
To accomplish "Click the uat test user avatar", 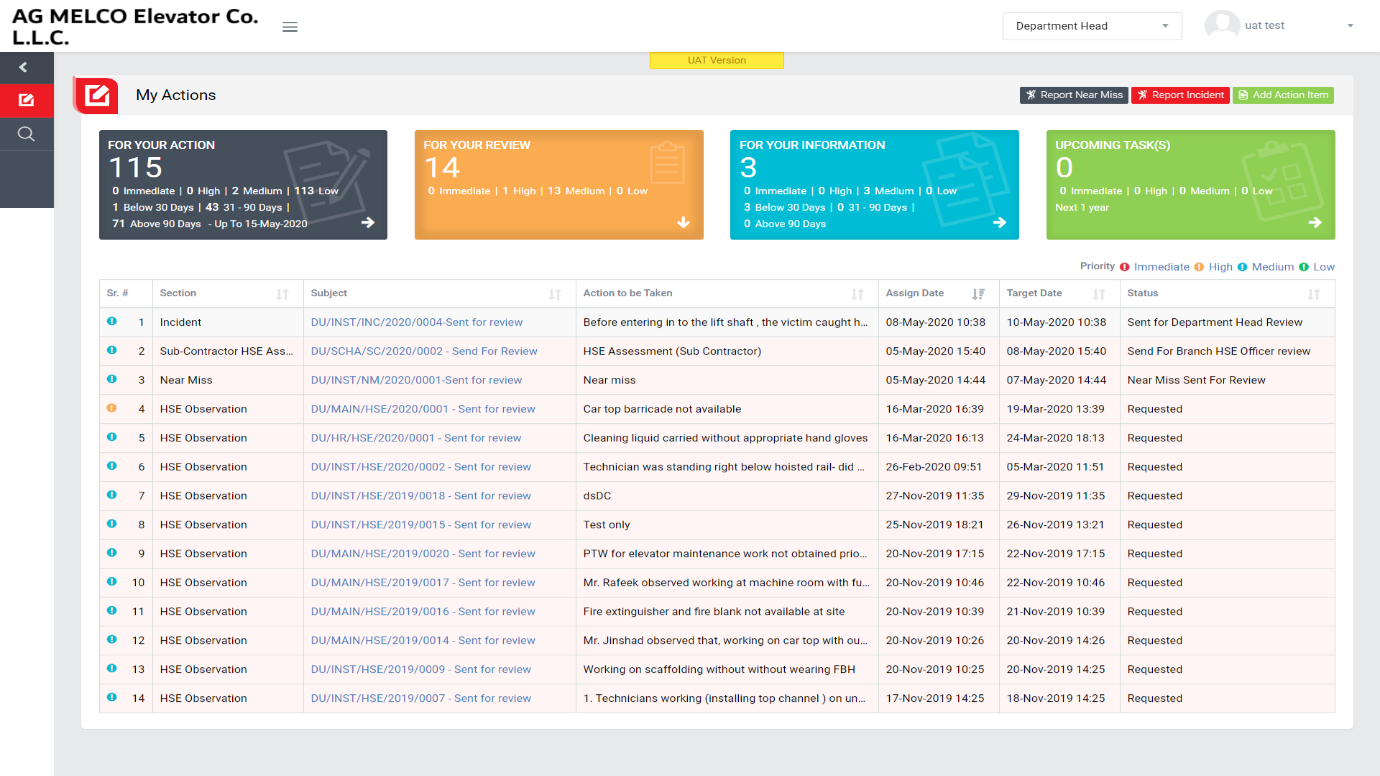I will (1222, 26).
